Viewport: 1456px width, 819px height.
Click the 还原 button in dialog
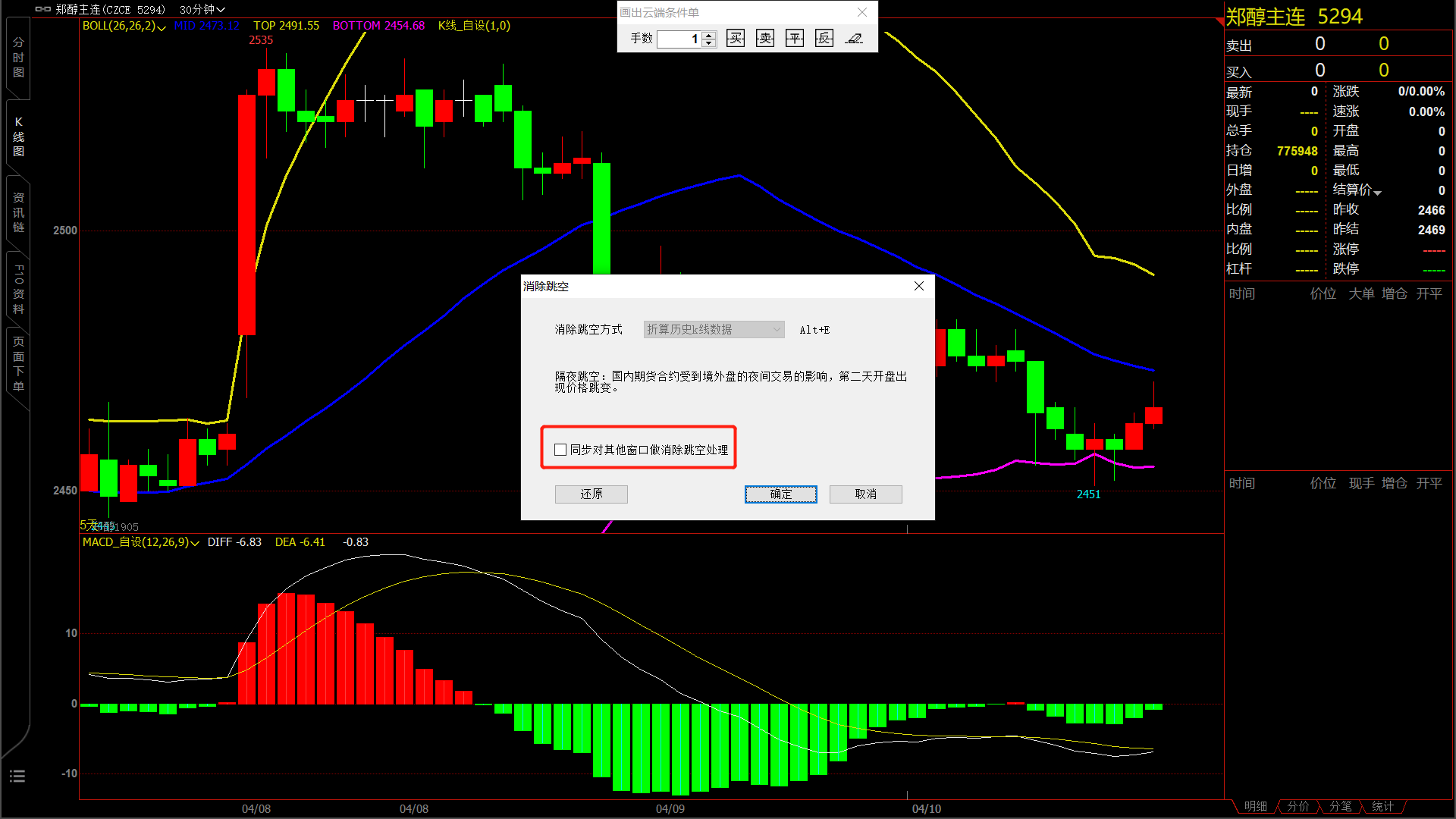coord(591,494)
